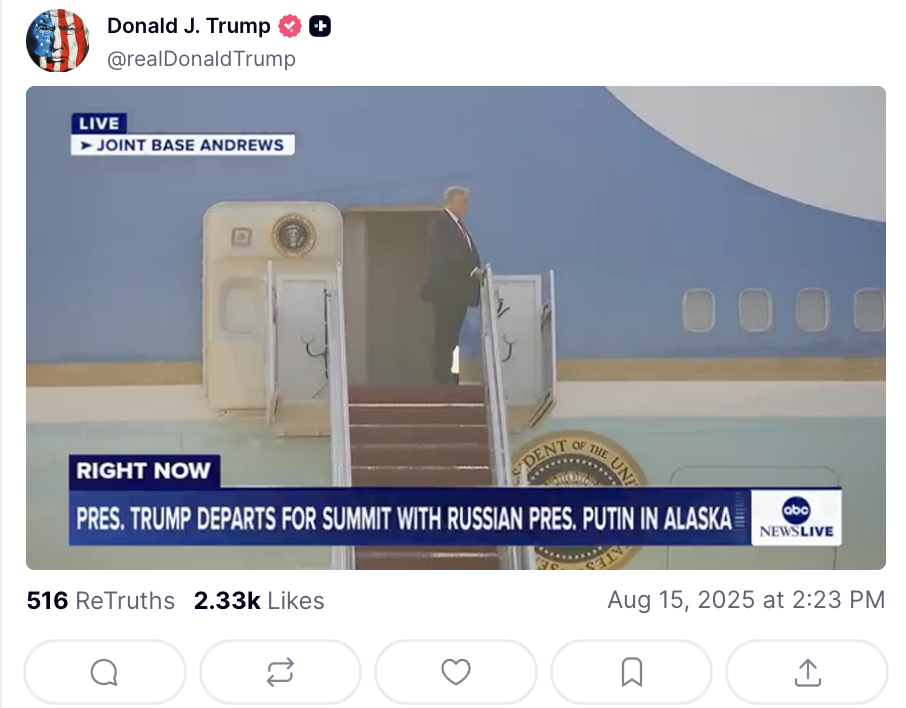The width and height of the screenshot is (906, 708).
Task: View the 516 ReTruths list
Action: coord(101,600)
